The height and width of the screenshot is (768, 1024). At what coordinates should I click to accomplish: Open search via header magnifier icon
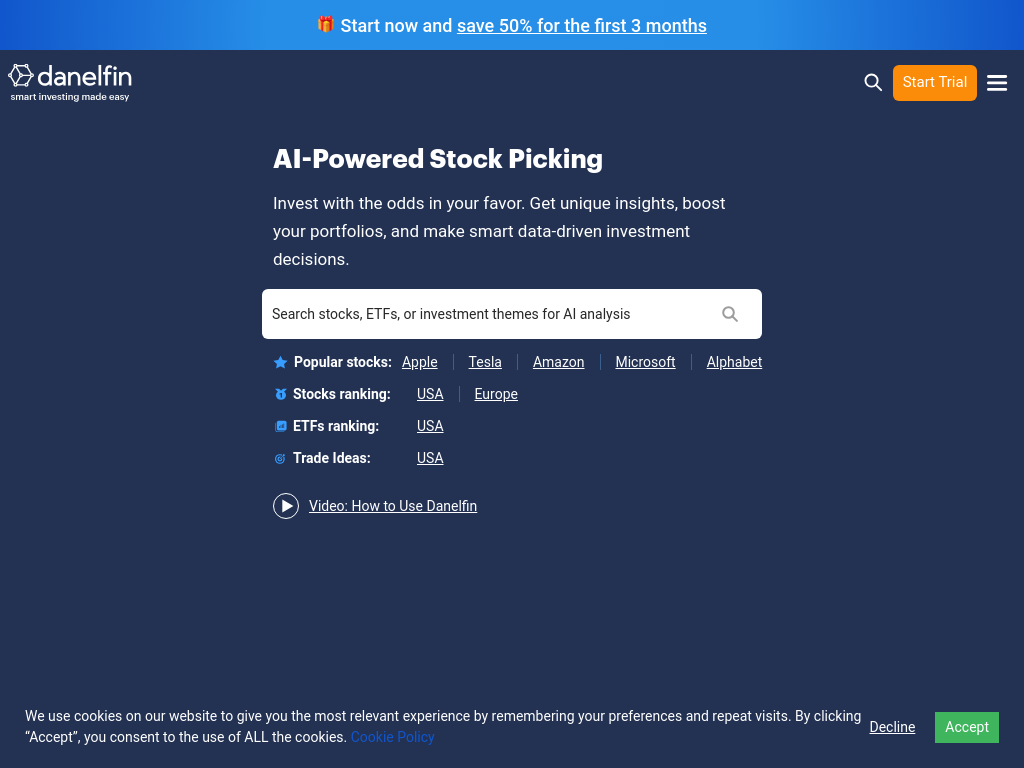click(x=873, y=82)
